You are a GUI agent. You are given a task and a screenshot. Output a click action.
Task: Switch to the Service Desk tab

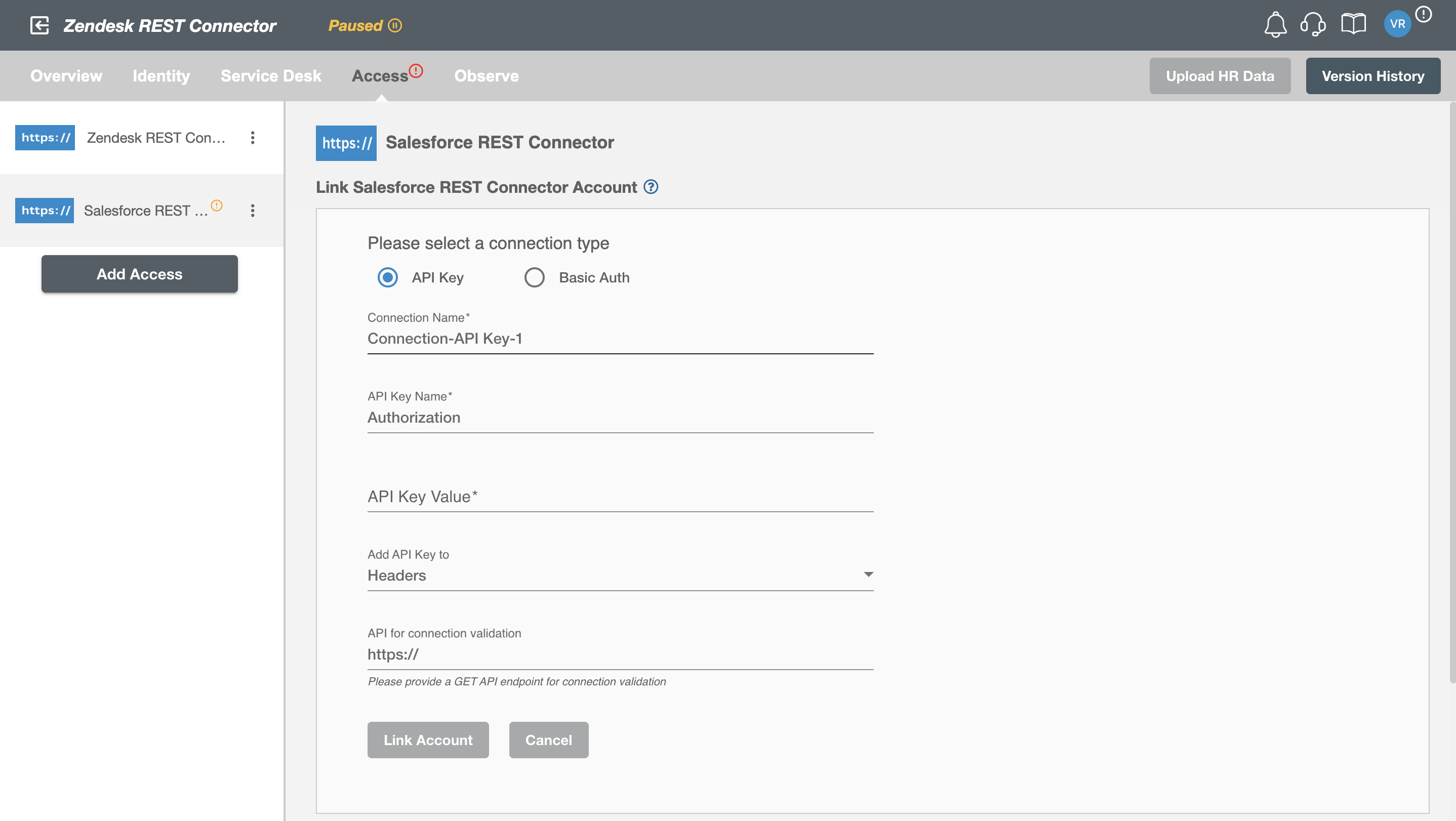pyautogui.click(x=271, y=76)
